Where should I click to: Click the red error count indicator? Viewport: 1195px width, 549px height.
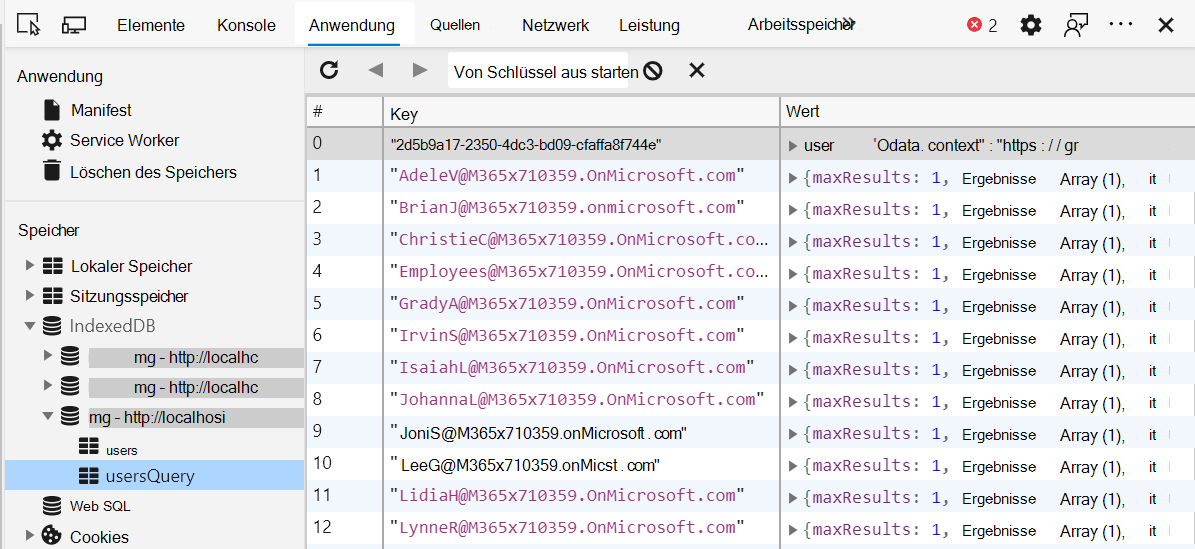(982, 25)
